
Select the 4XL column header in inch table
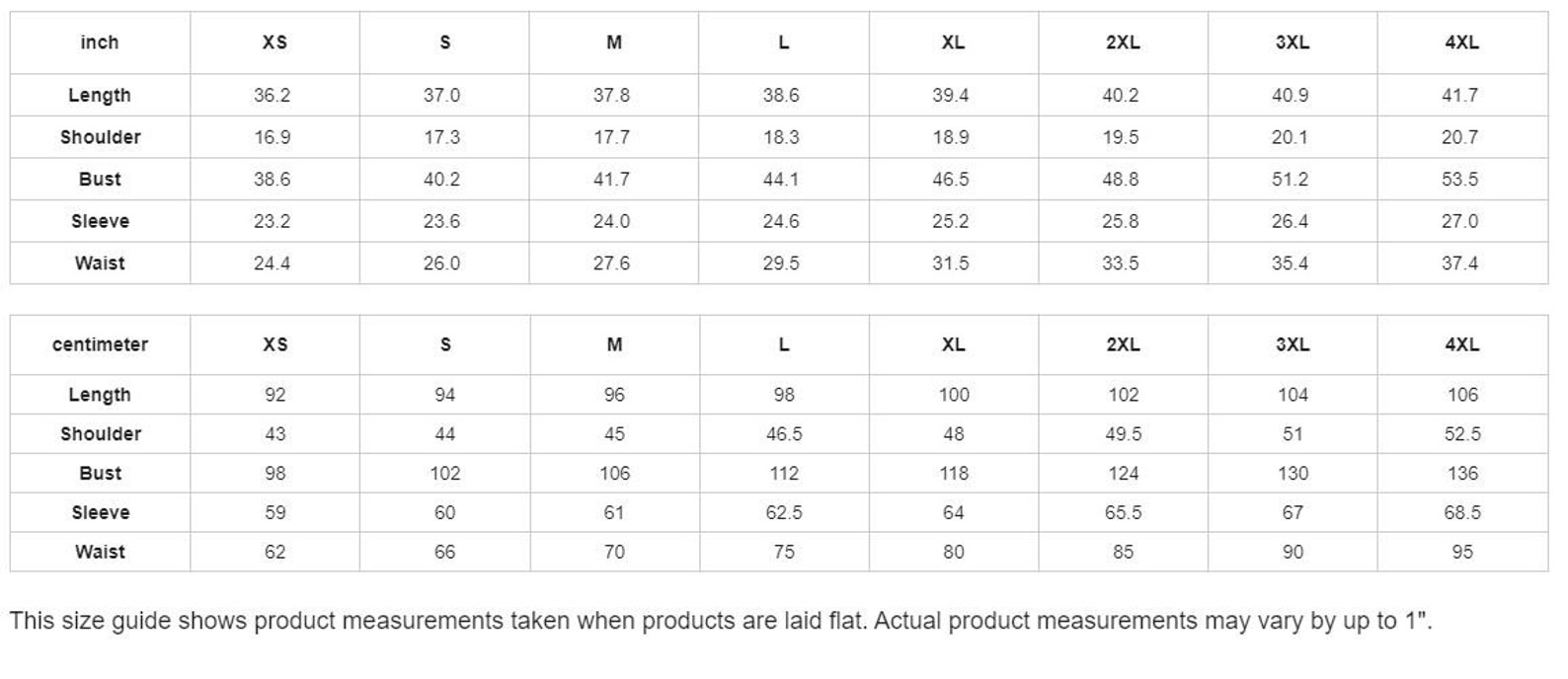click(x=1462, y=42)
